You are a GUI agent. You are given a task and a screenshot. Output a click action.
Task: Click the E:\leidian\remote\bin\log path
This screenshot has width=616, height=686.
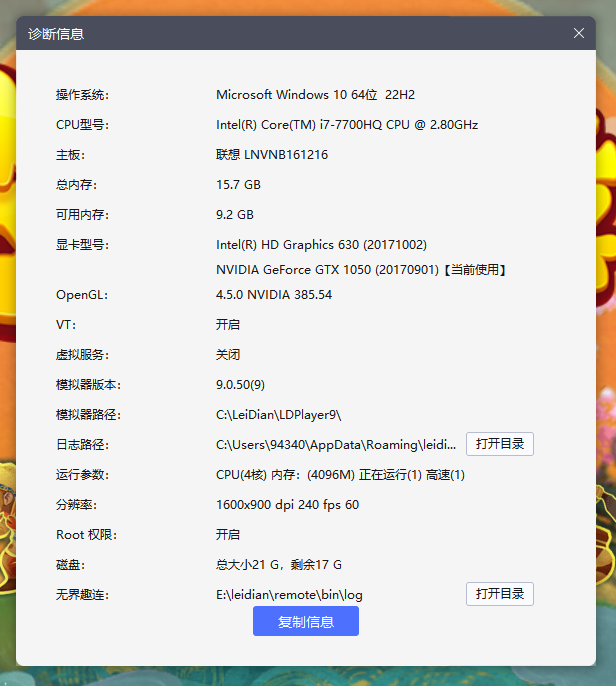(289, 595)
